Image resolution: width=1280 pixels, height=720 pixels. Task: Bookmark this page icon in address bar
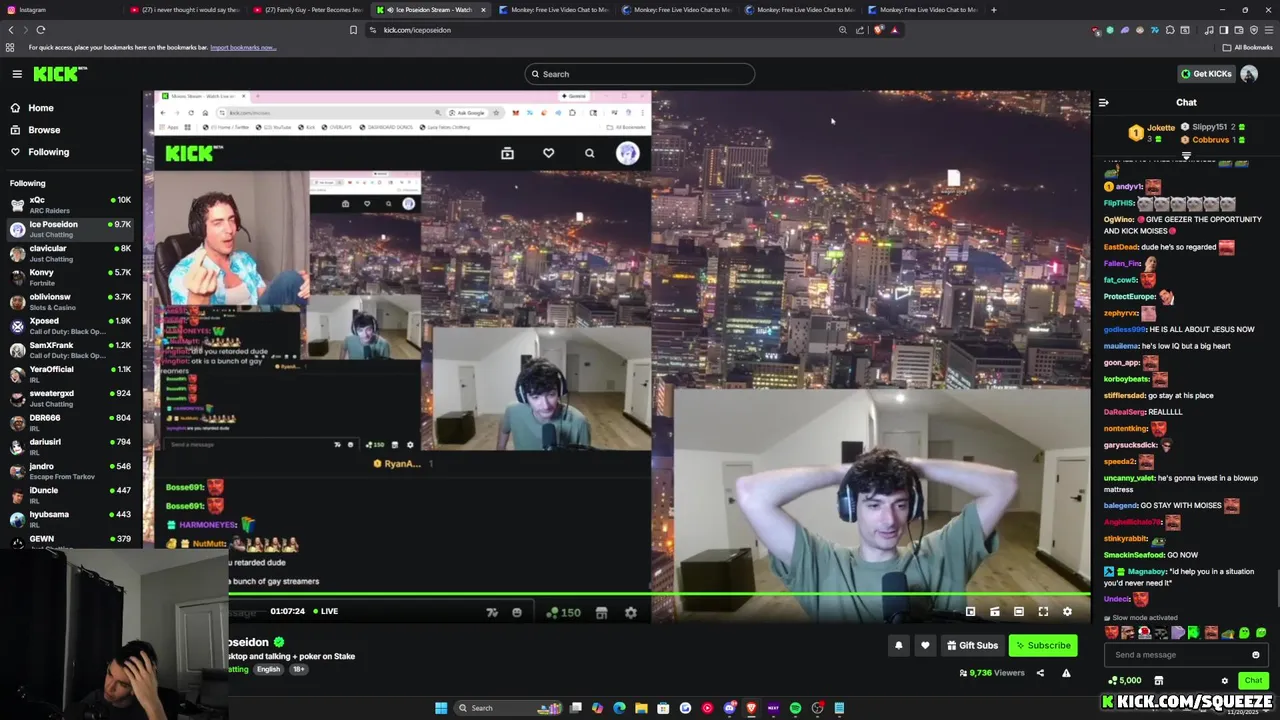353,30
